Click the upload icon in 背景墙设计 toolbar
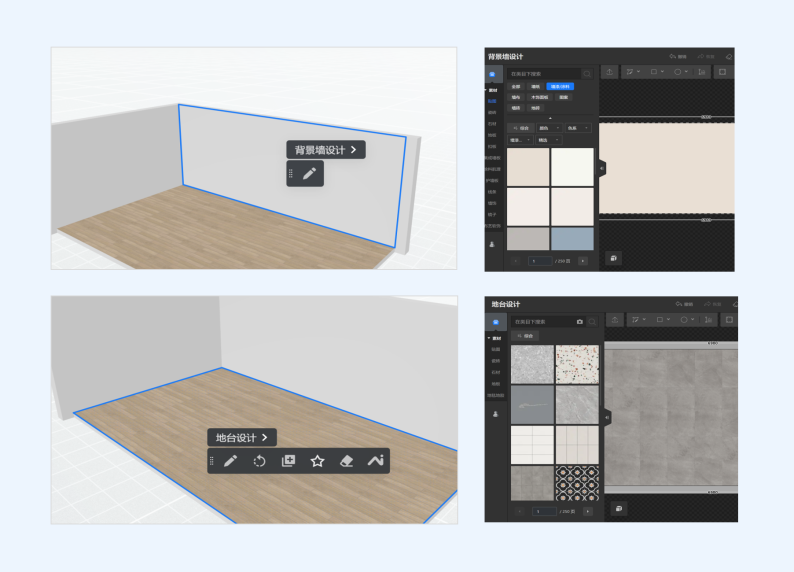794x572 pixels. click(609, 72)
